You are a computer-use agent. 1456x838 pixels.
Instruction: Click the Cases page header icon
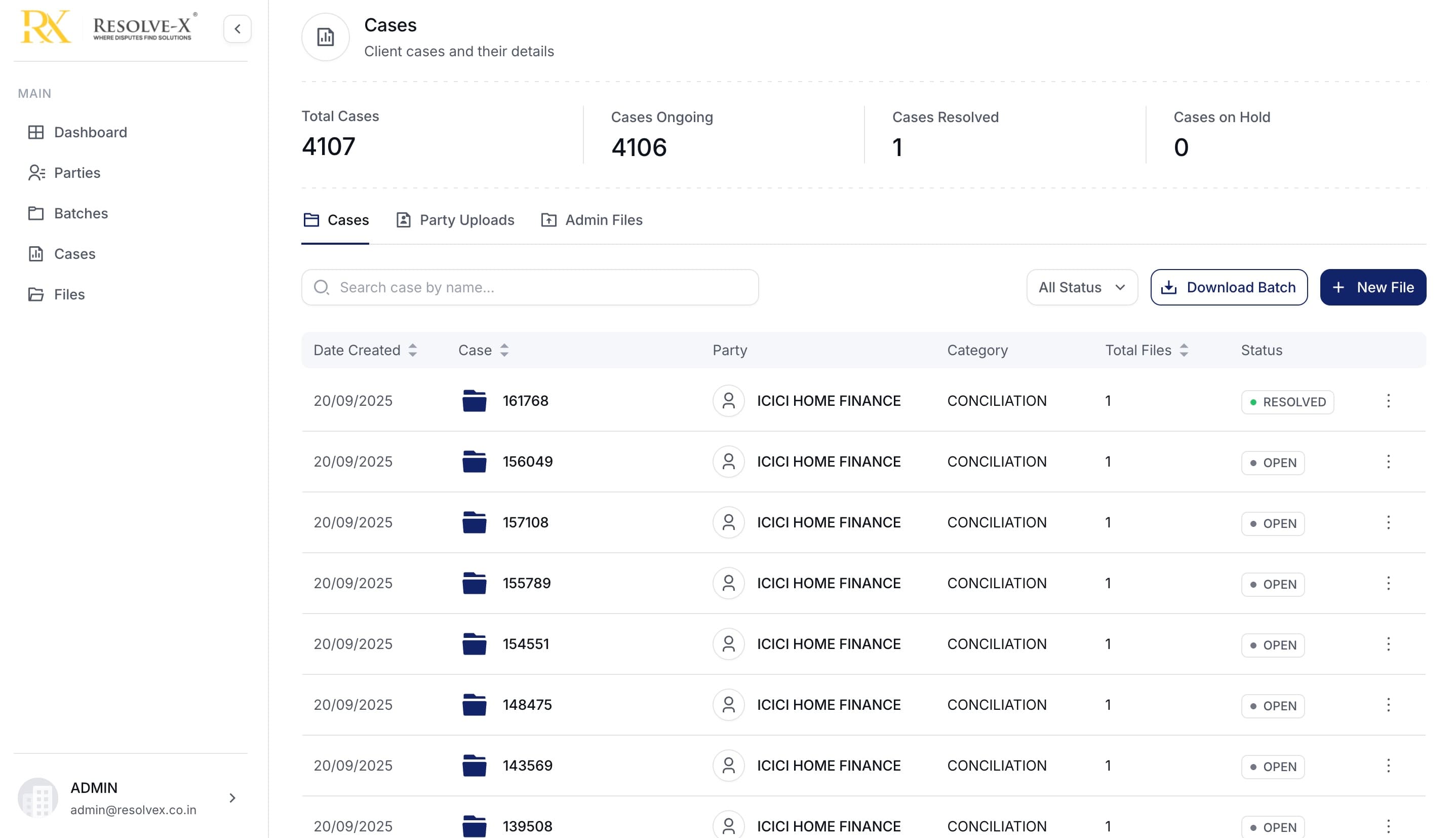pos(326,37)
